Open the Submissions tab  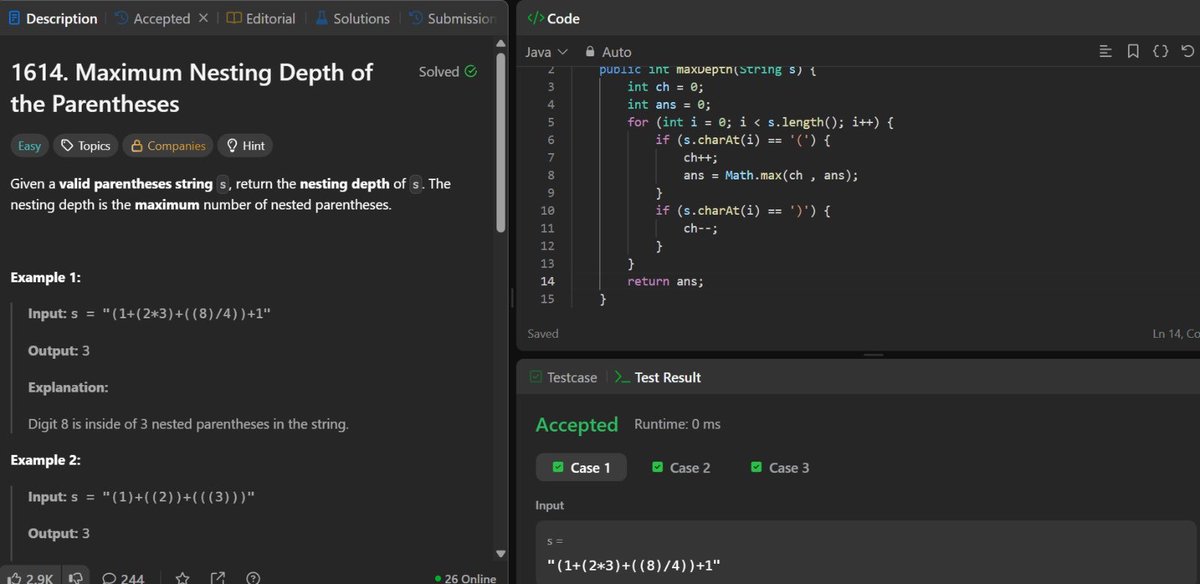452,18
